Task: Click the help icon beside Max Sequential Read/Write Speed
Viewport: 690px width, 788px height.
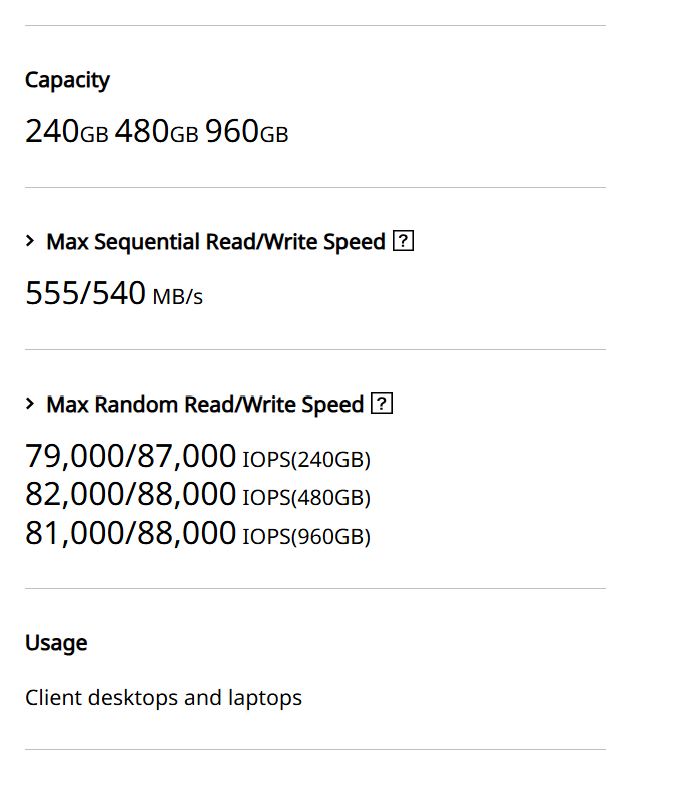Action: tap(404, 241)
